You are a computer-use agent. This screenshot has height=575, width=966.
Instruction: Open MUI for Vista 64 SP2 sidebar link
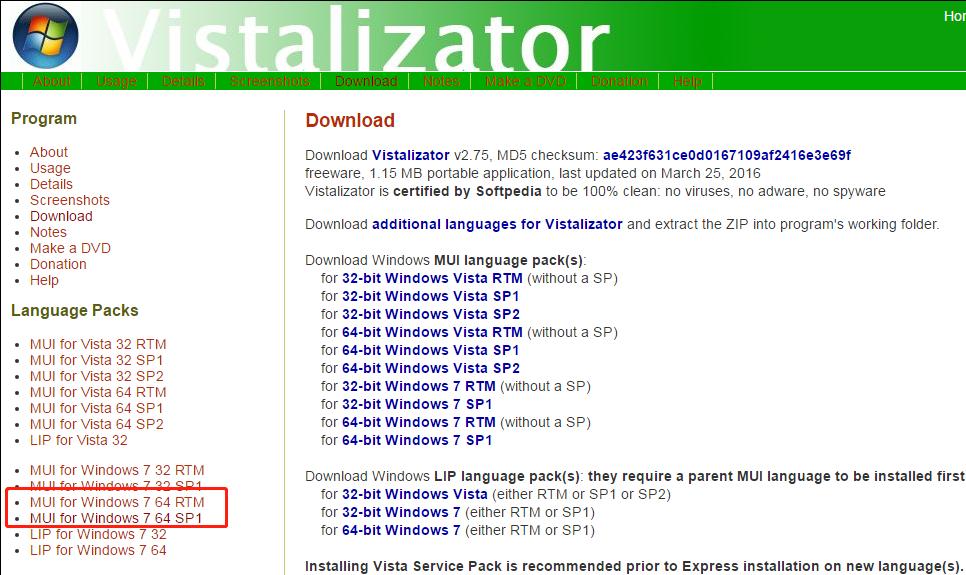[x=97, y=425]
